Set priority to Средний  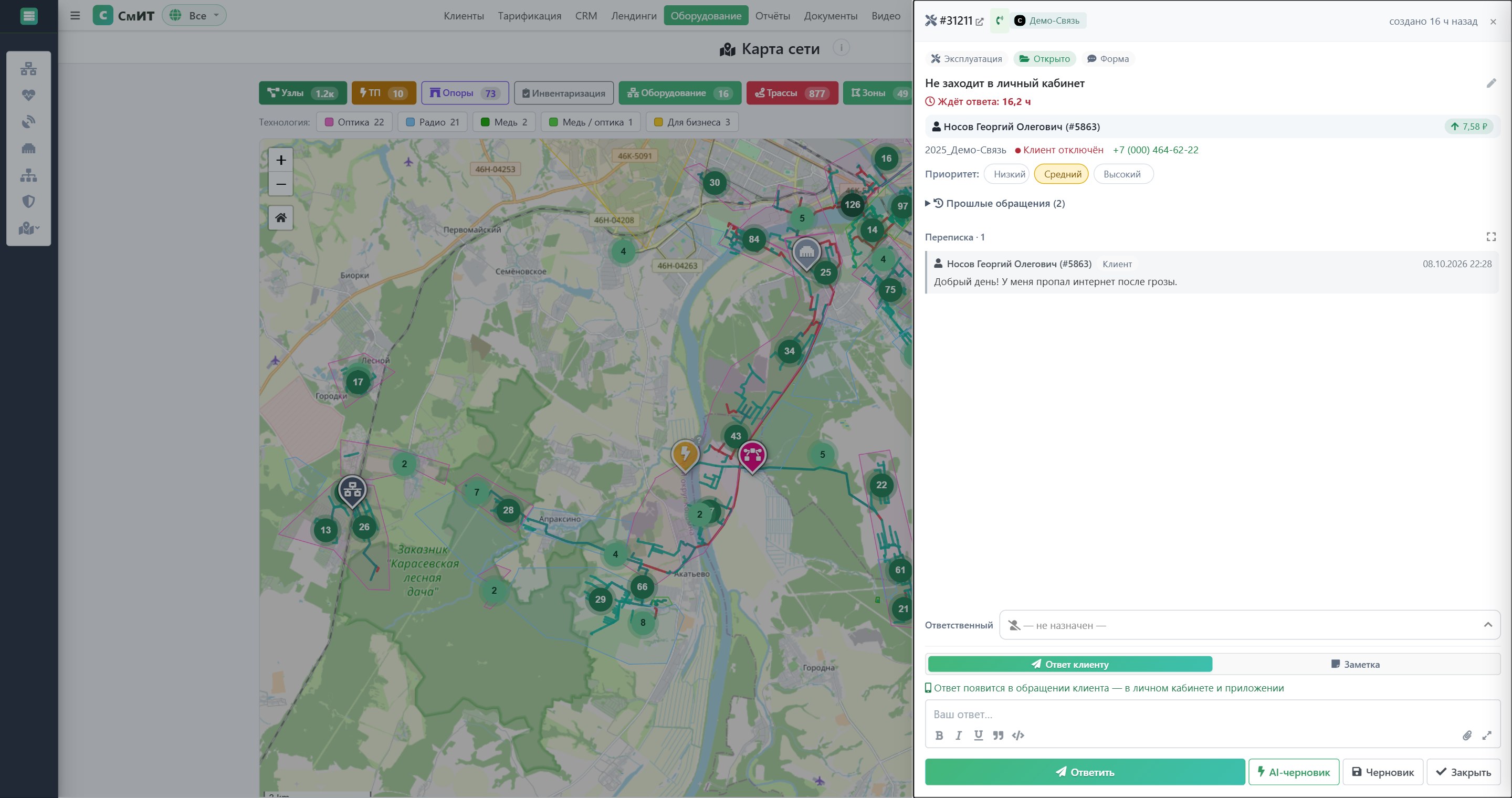click(x=1062, y=174)
